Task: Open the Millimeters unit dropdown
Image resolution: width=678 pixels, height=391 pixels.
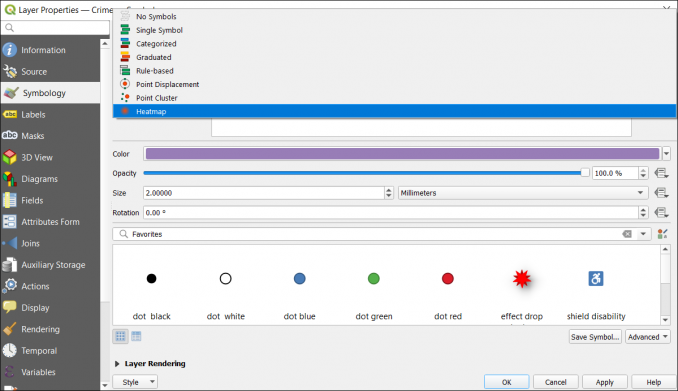Action: 523,193
